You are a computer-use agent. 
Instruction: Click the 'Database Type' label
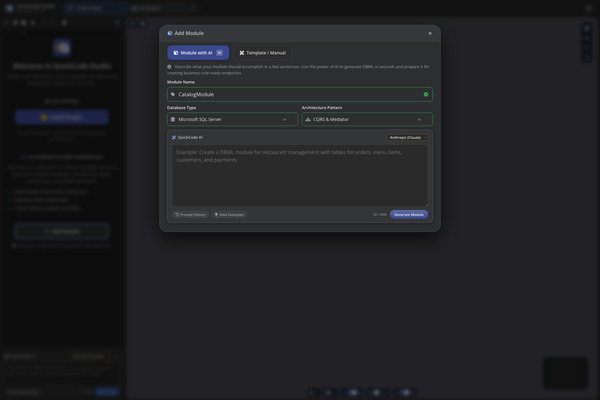click(x=181, y=108)
